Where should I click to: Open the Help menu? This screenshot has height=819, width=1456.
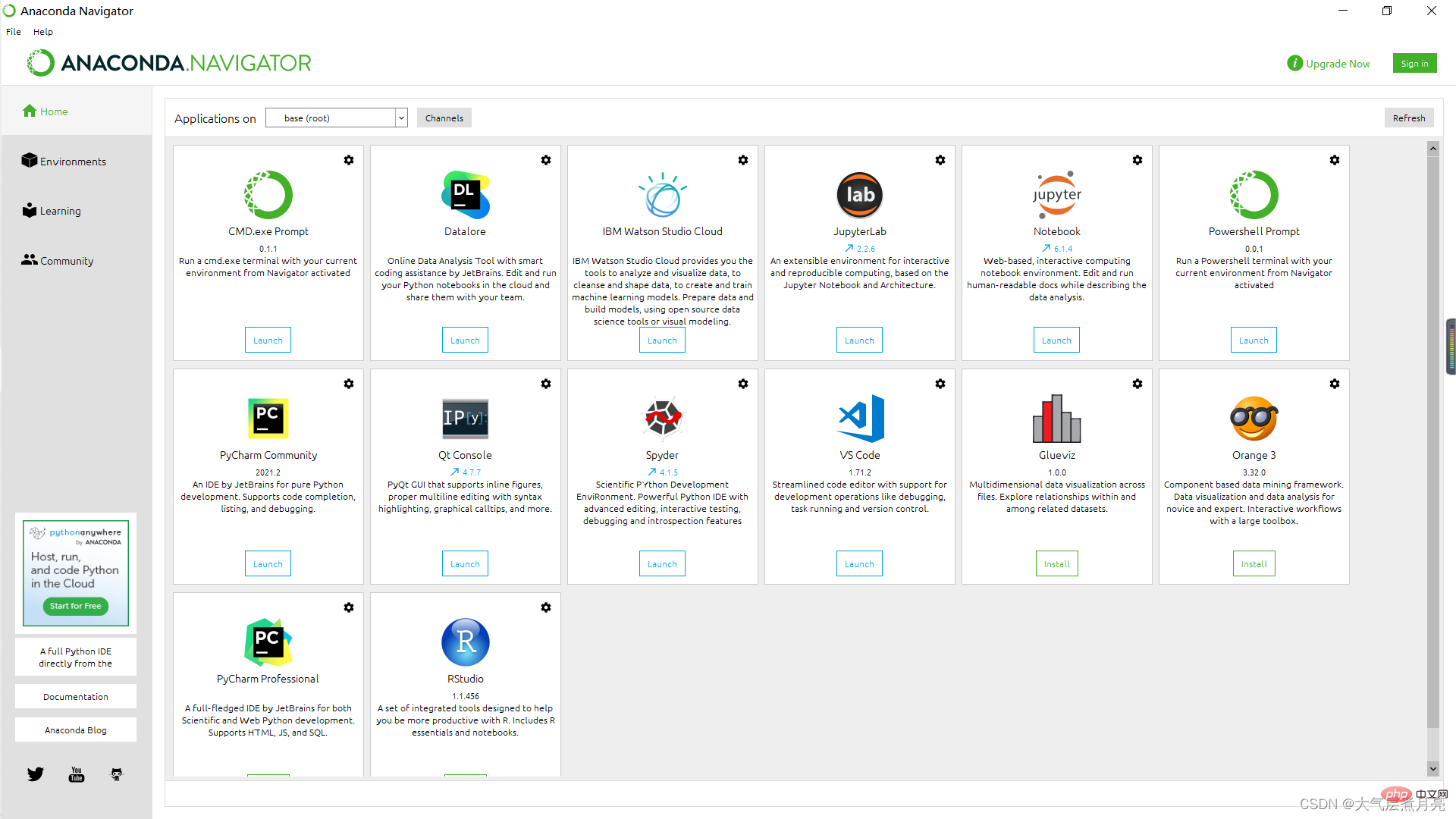point(43,32)
